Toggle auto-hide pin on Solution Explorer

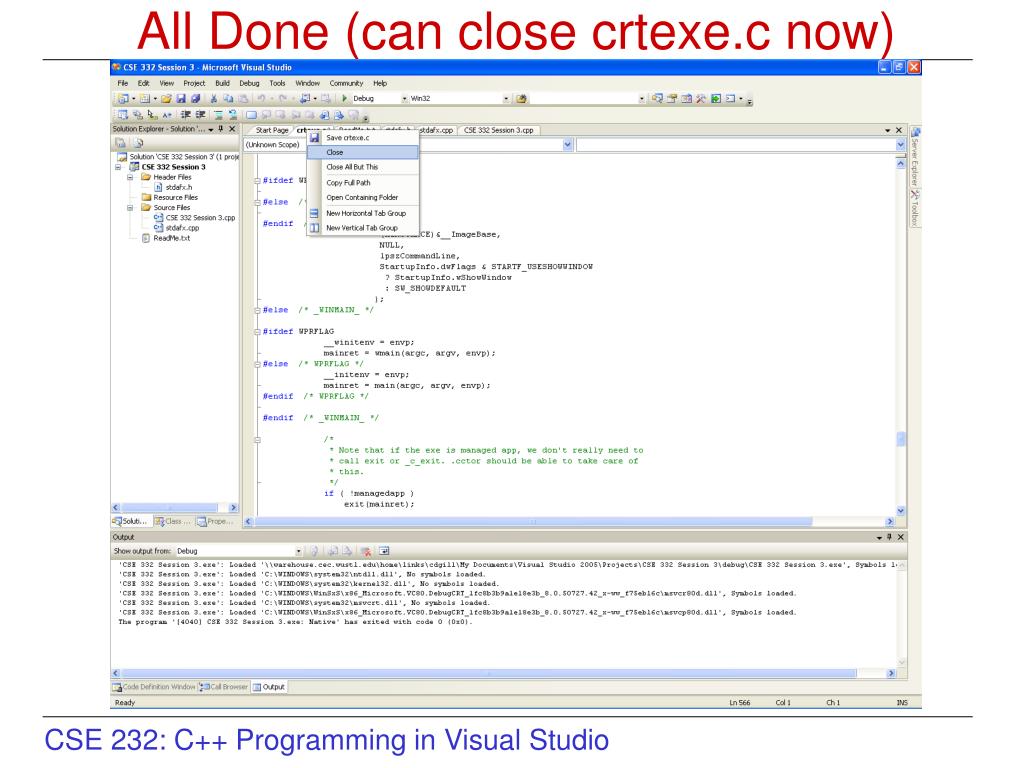pos(221,129)
